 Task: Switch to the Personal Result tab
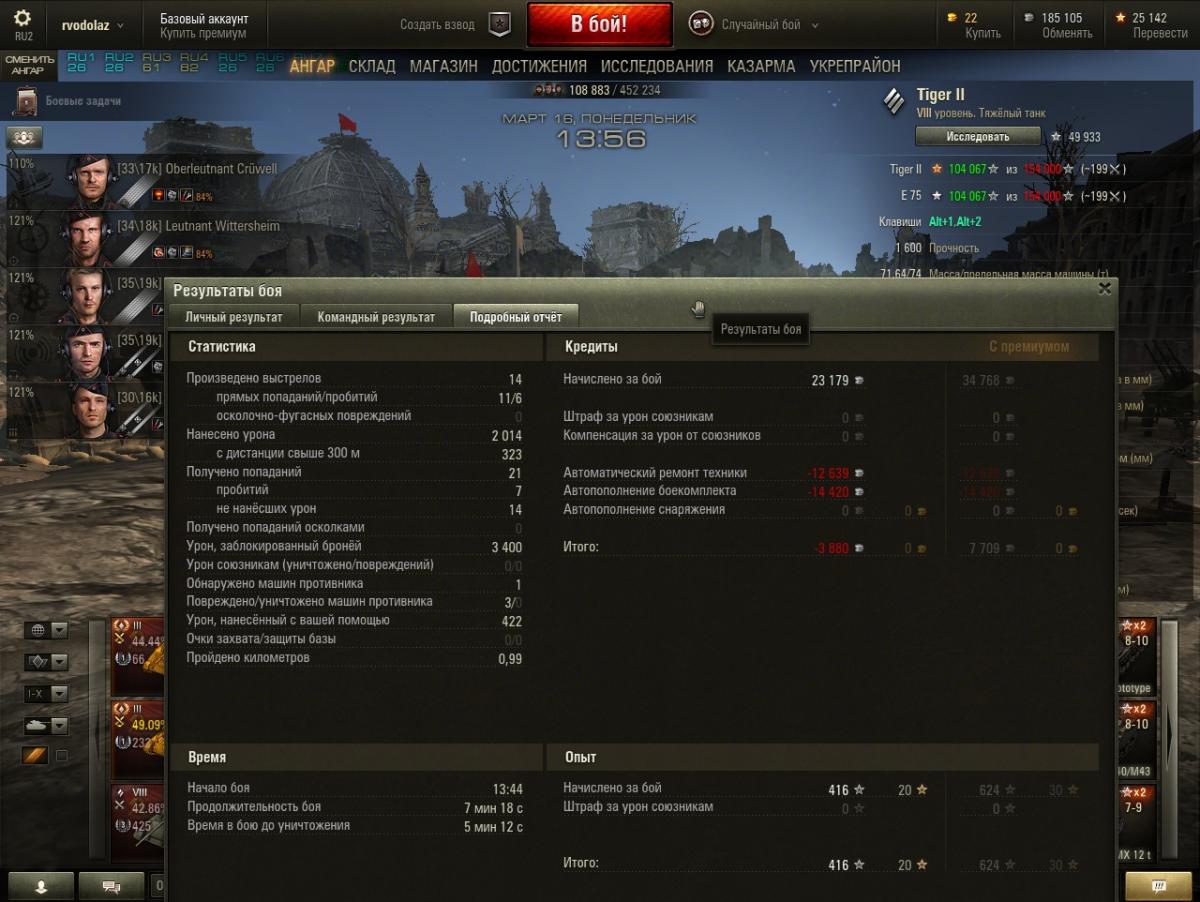[x=234, y=317]
